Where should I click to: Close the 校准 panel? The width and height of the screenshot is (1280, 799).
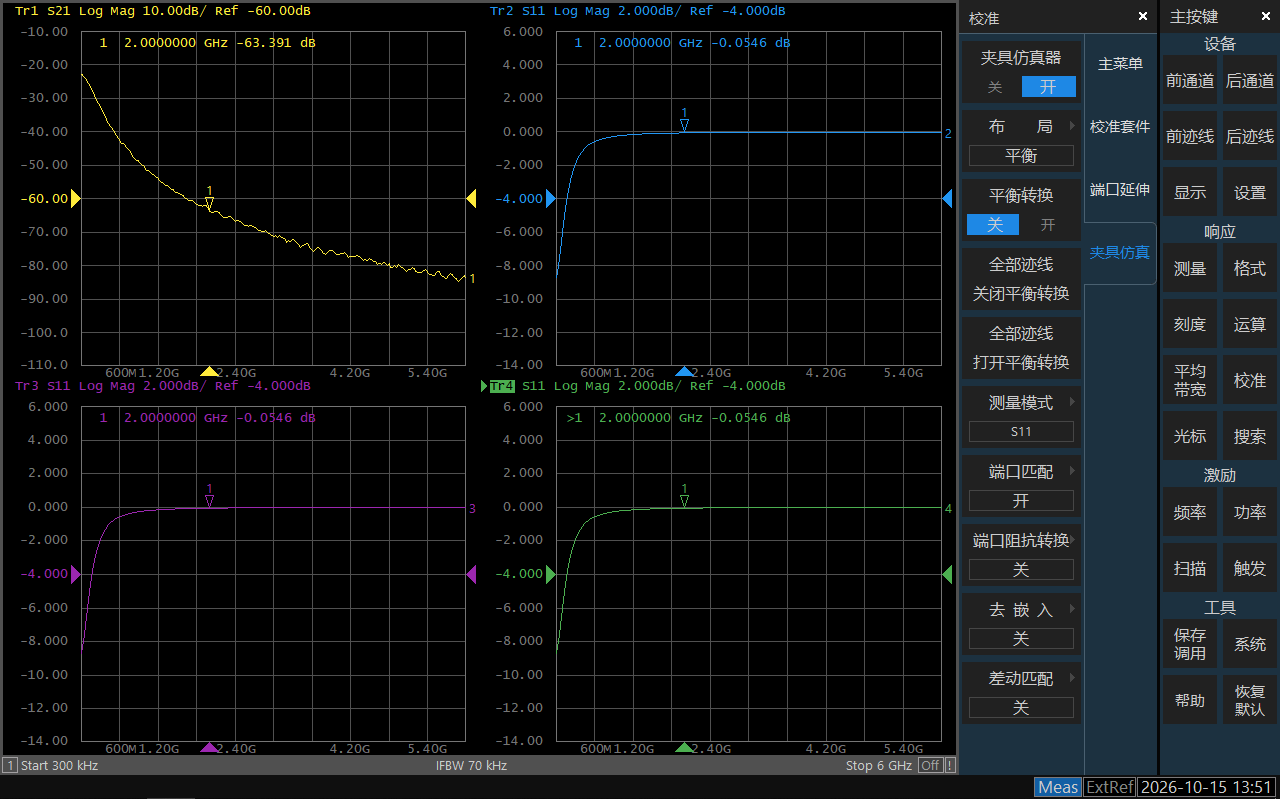point(1143,17)
